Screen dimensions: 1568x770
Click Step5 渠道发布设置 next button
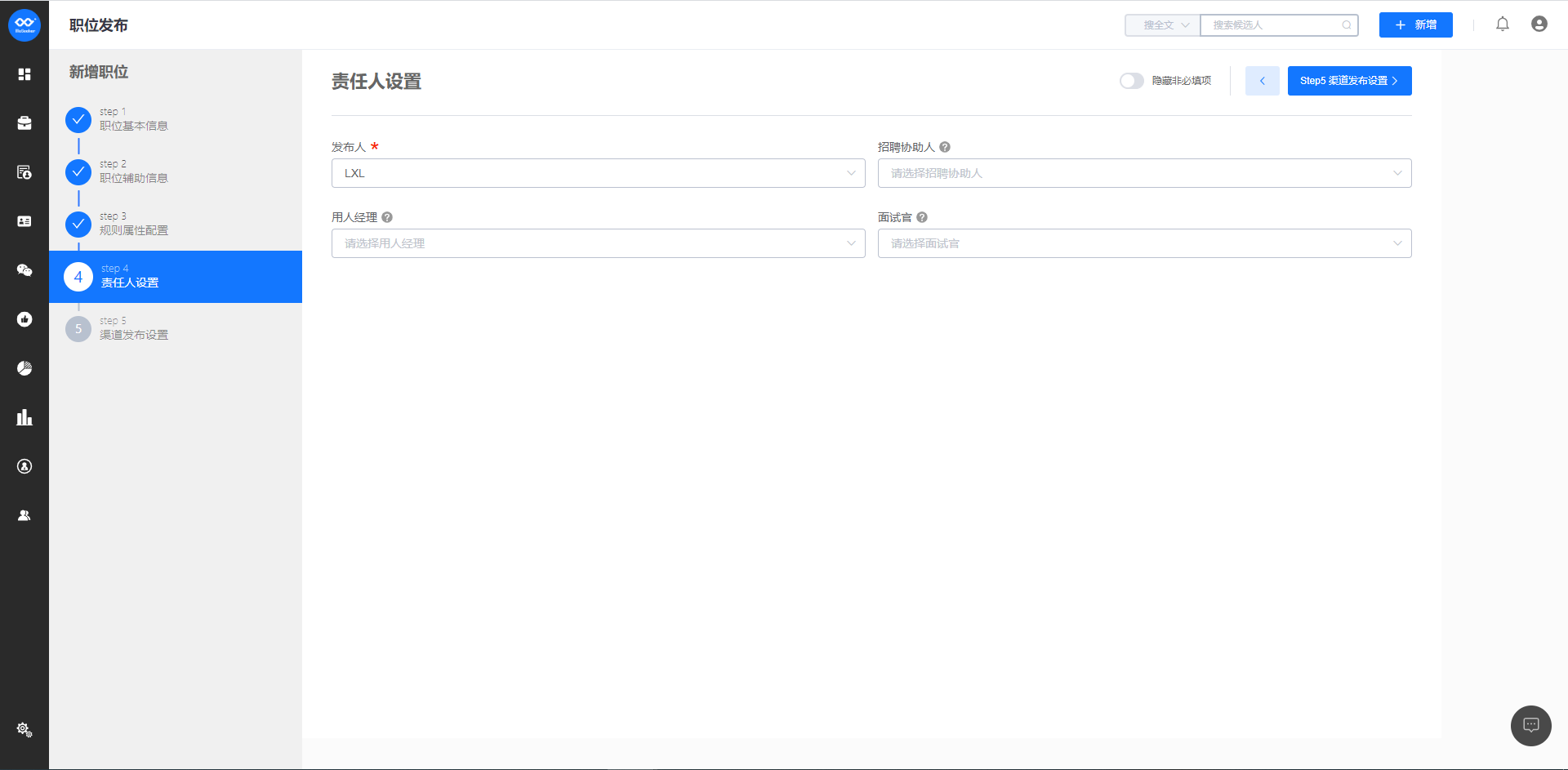tap(1350, 81)
